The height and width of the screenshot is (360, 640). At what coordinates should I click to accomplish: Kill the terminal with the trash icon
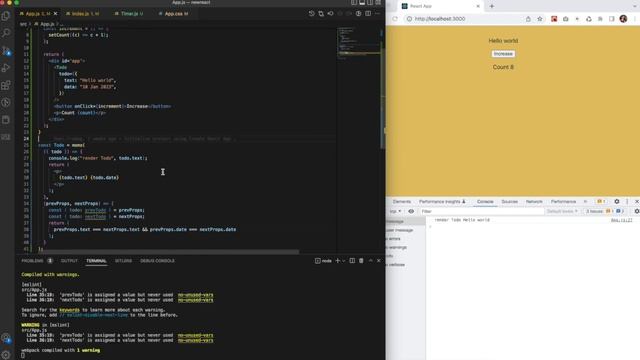(361, 260)
